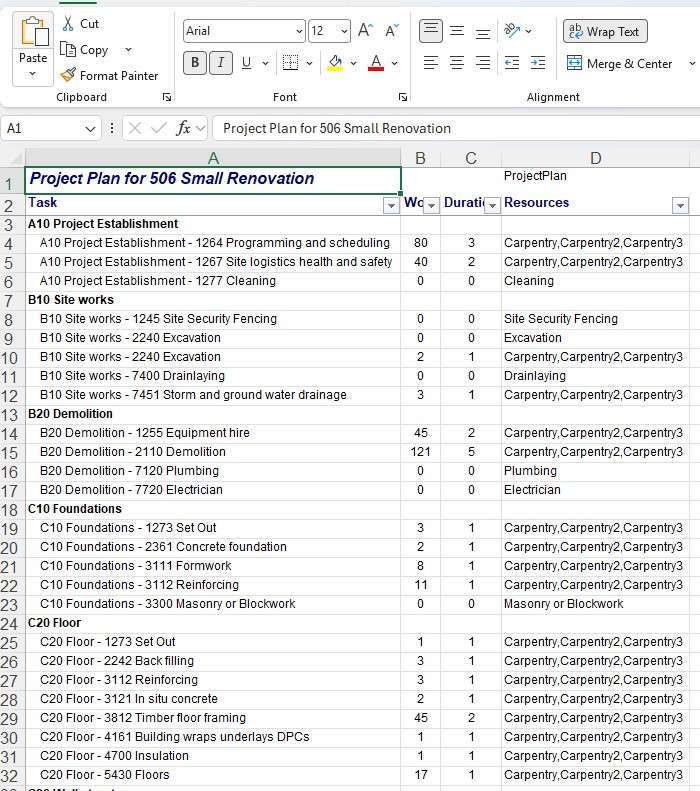Click the text Orientation icon
Image resolution: width=700 pixels, height=791 pixels.
(512, 31)
